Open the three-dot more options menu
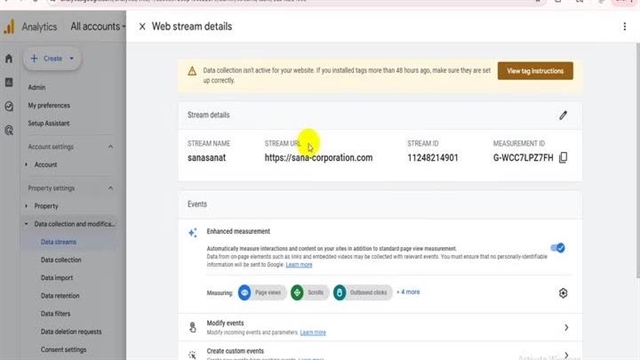640x360 pixels. coord(624,27)
